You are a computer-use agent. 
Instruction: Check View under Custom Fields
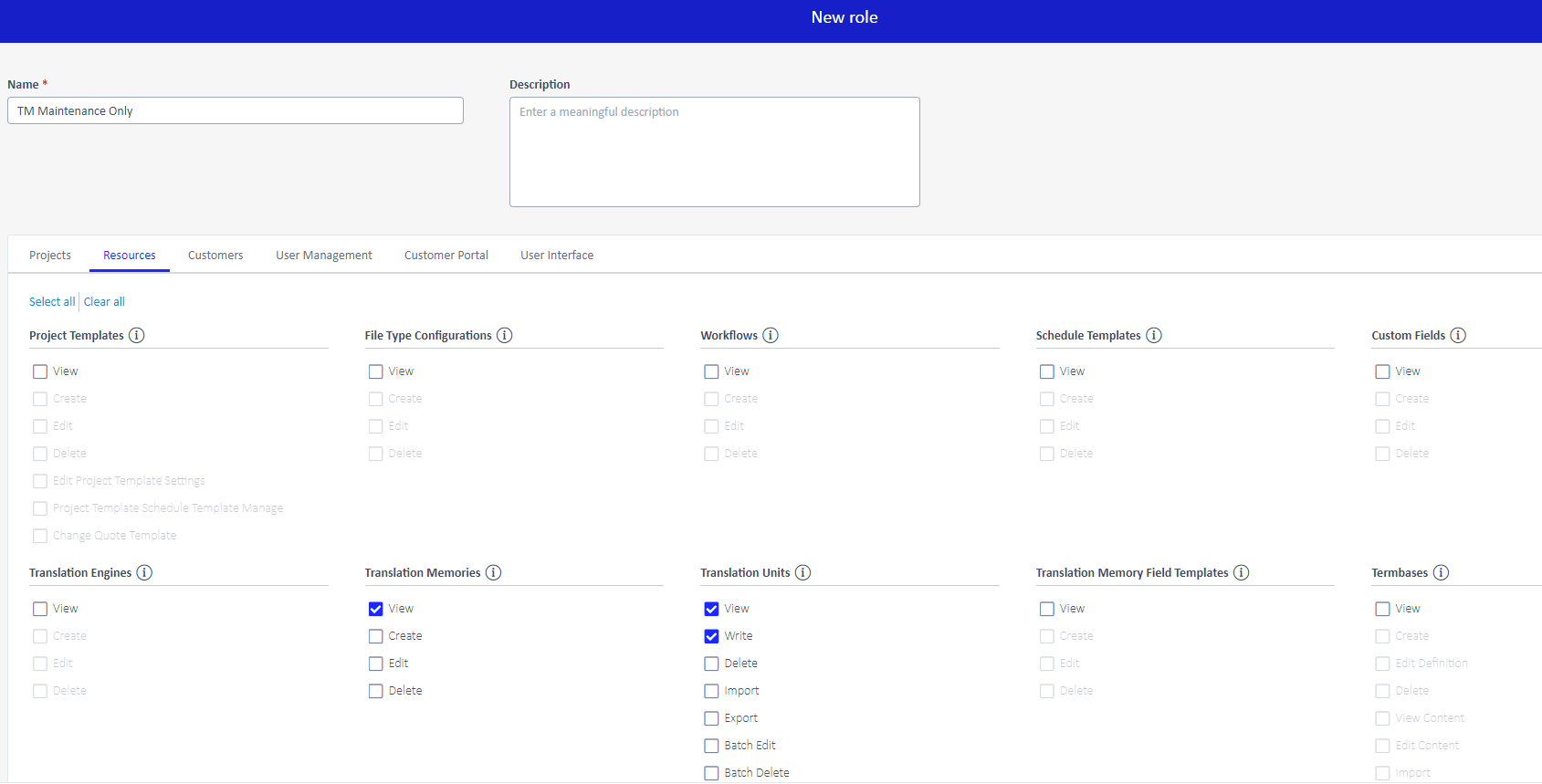(1383, 371)
